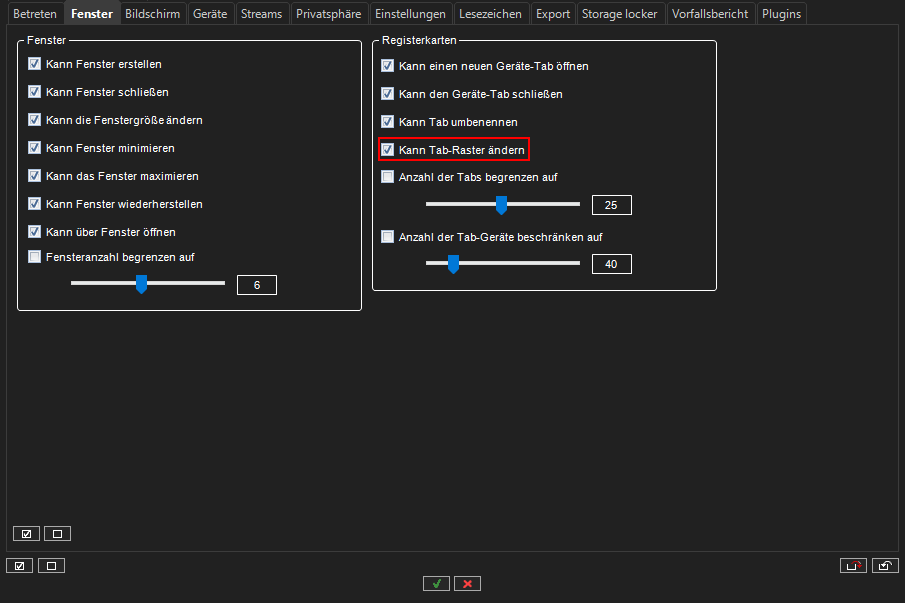Enable 'Fensteranzahl begrenzen auf' checkbox
905x603 pixels.
click(35, 257)
